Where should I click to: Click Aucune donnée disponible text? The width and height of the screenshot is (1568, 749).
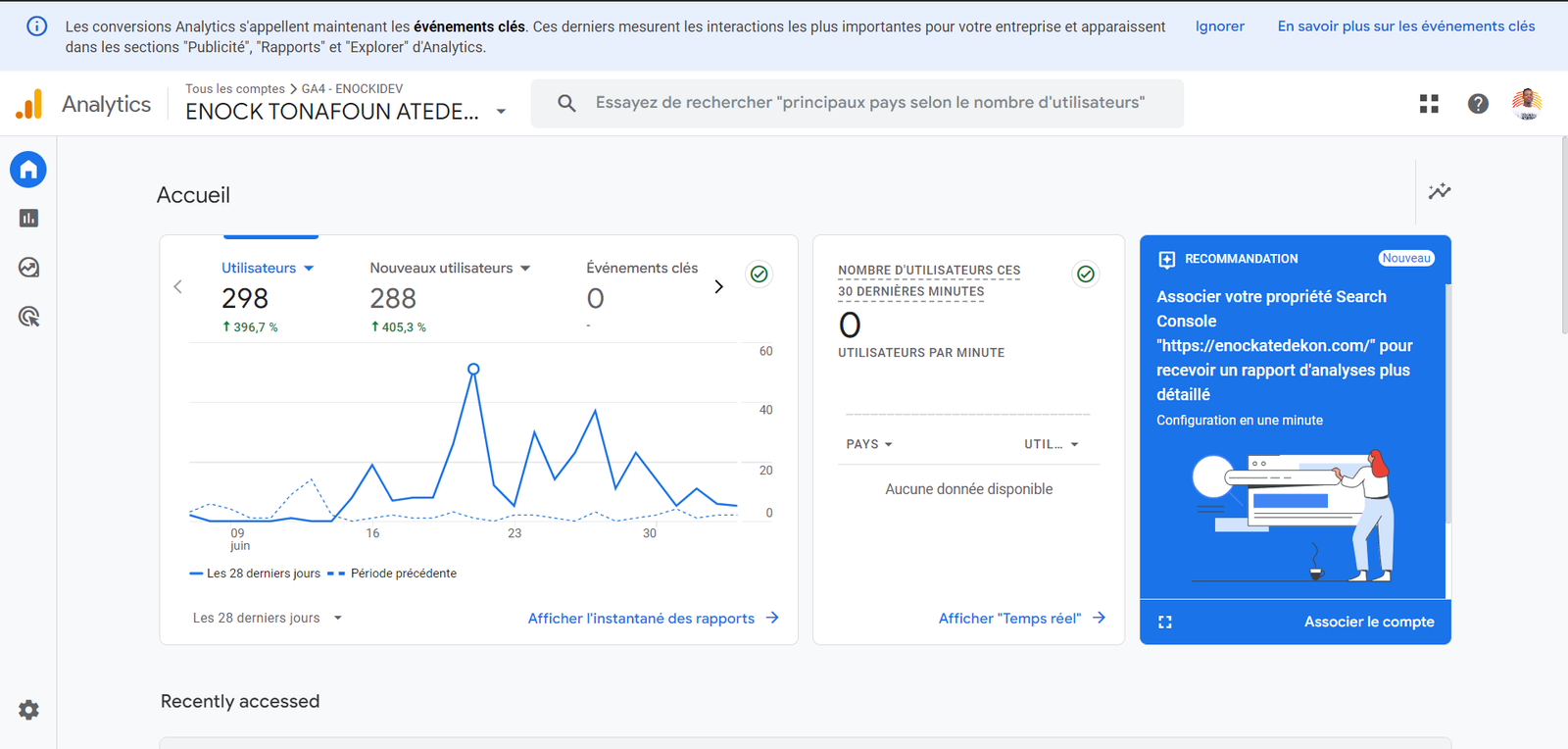coord(968,488)
